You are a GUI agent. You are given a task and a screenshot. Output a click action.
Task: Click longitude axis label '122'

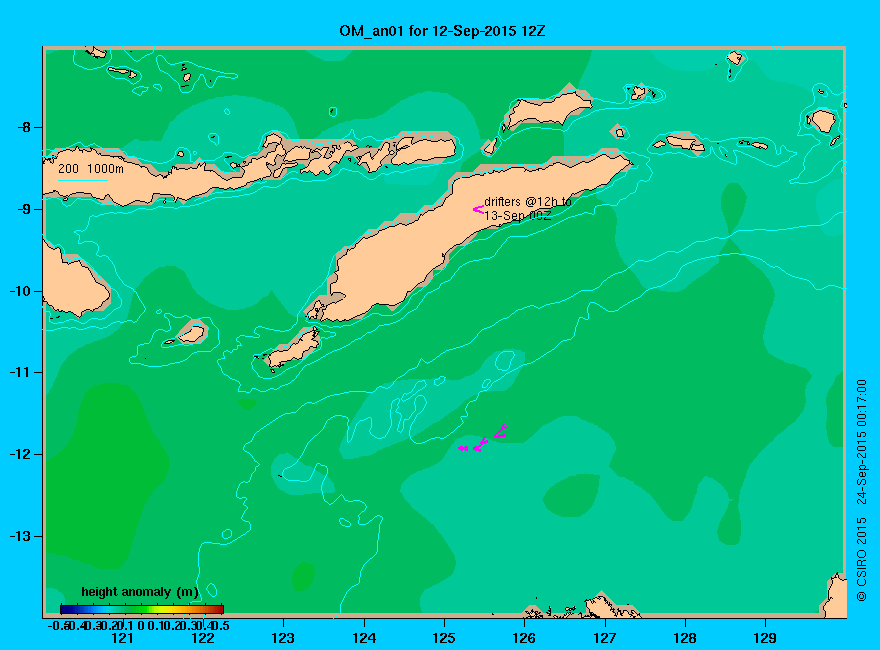tap(203, 638)
